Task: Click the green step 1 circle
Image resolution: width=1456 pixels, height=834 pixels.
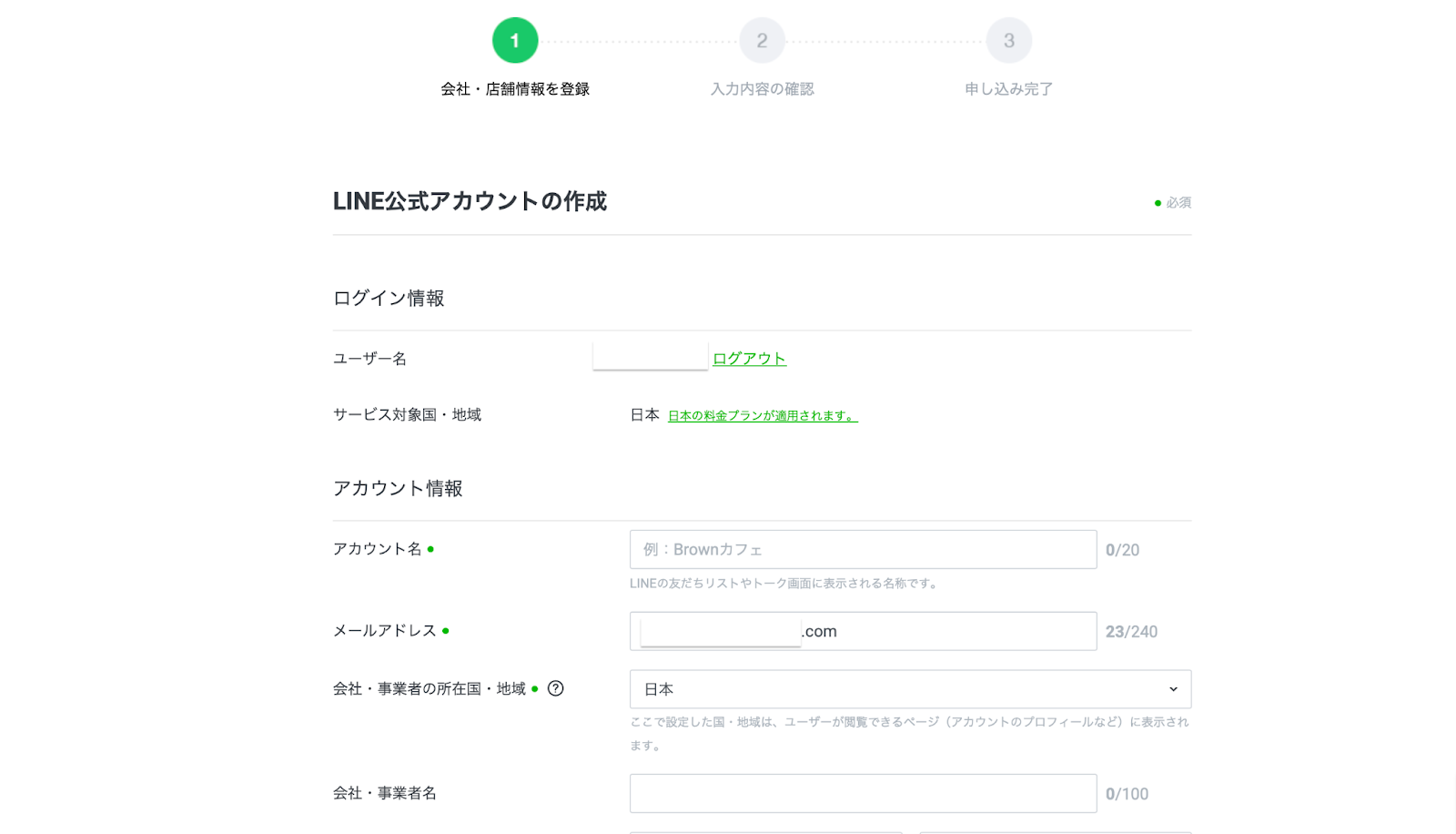Action: click(515, 41)
